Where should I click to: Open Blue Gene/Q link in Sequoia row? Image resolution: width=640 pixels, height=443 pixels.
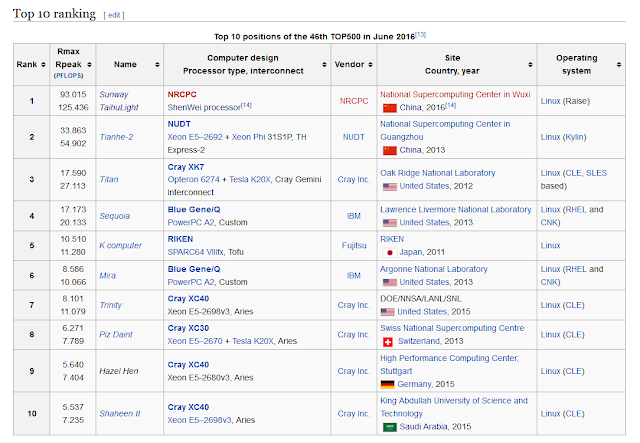point(194,209)
